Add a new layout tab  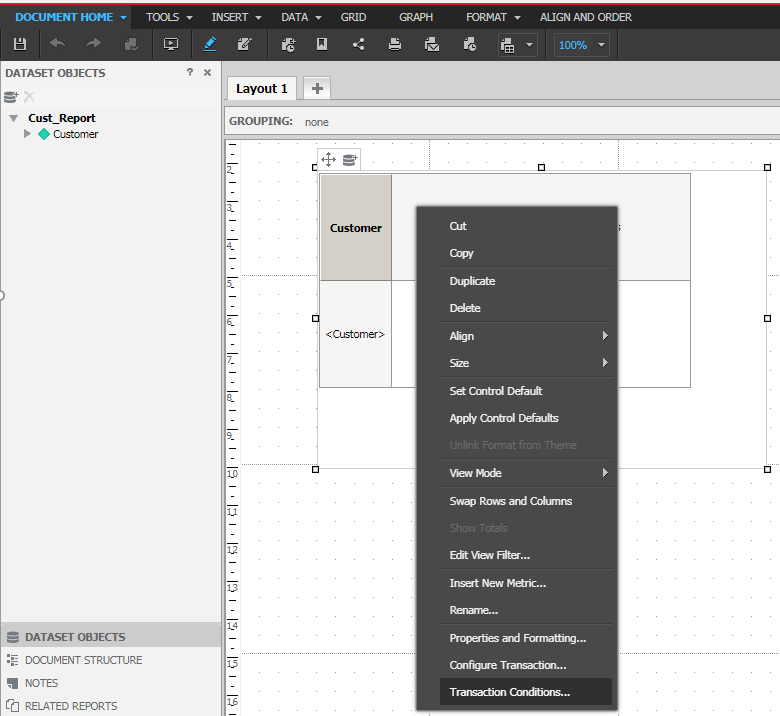[317, 88]
